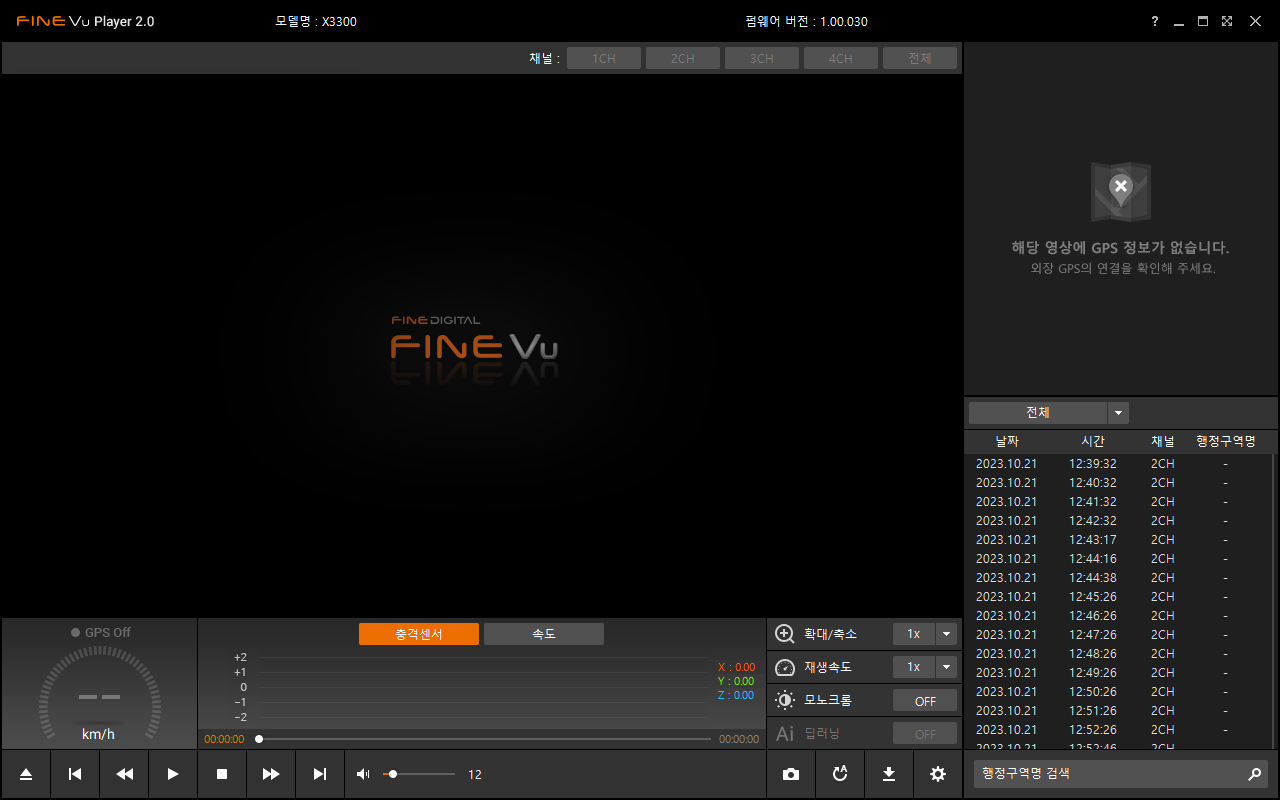The width and height of the screenshot is (1280, 800).
Task: Select recording at 12:43:17
Action: point(1118,540)
